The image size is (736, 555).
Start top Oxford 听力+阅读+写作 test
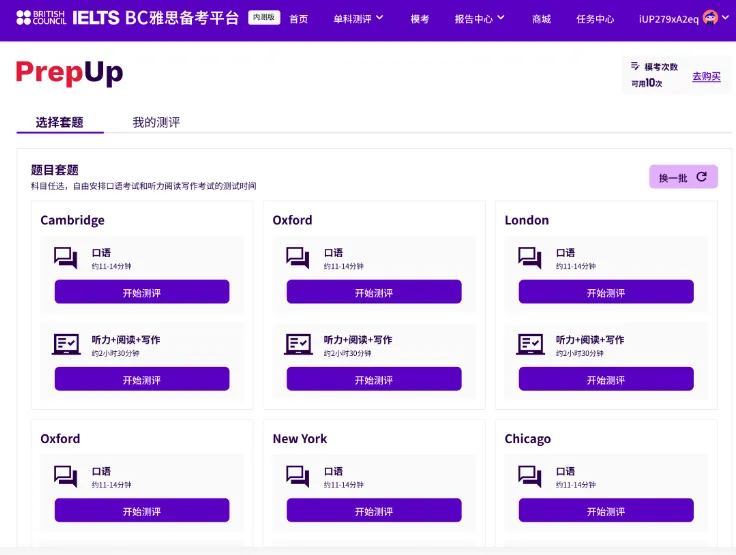374,379
